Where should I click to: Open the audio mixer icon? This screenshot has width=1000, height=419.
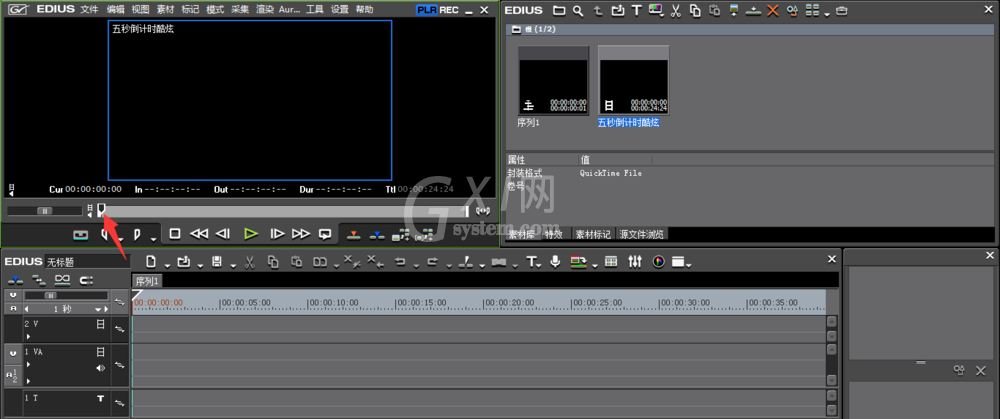635,261
